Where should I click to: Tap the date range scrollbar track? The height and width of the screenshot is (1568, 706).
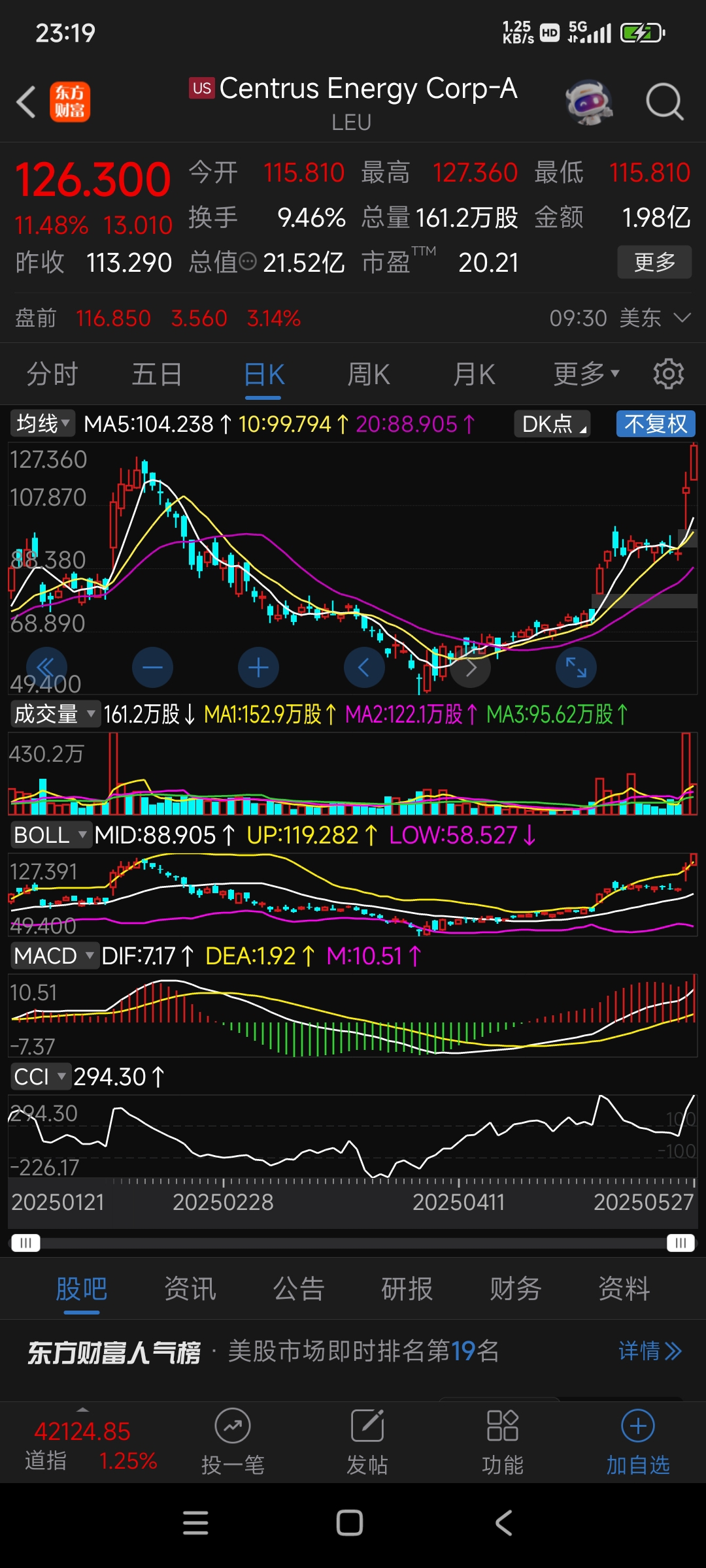pos(353,1243)
